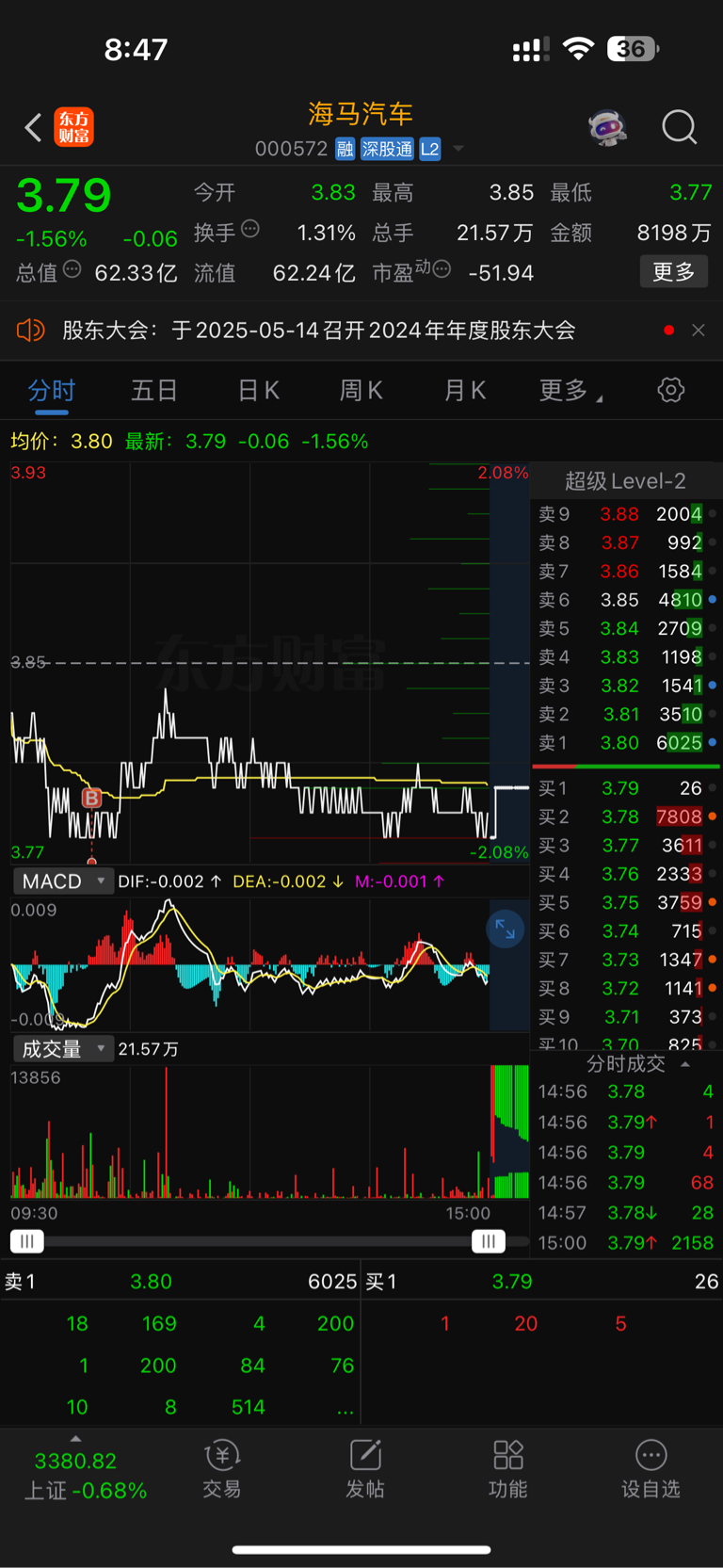Image resolution: width=723 pixels, height=1568 pixels.
Task: Select the 卖6 order row at 3.85
Action: click(627, 600)
